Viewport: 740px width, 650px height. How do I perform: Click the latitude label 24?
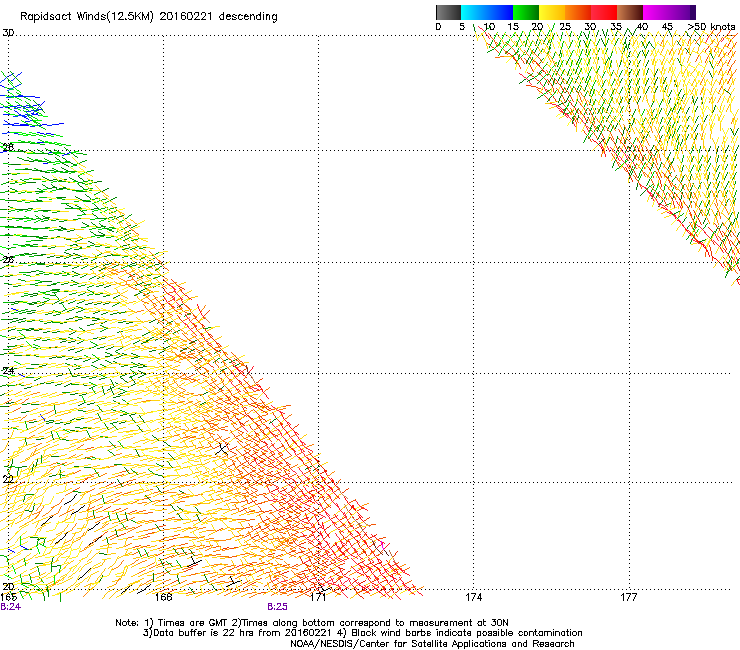click(8, 371)
